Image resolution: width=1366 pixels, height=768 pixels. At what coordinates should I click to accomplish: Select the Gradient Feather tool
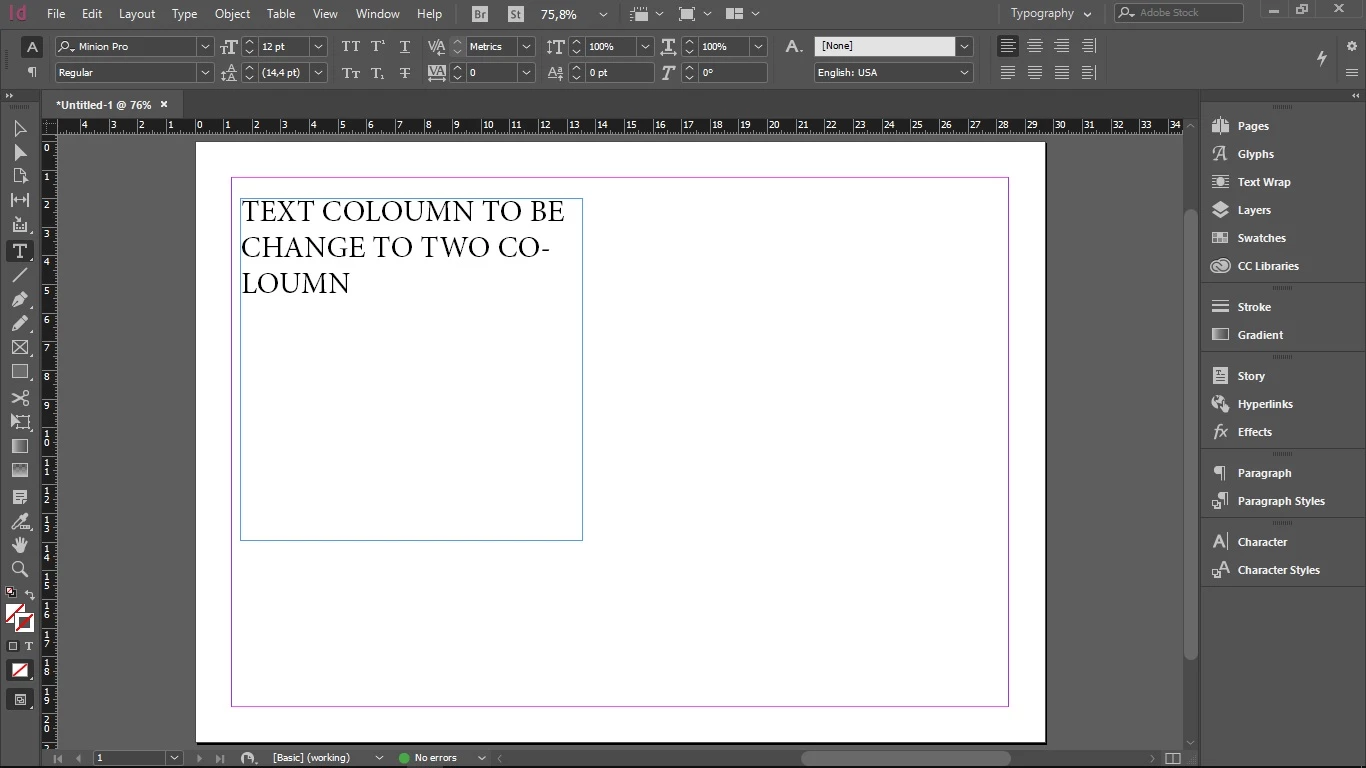20,470
